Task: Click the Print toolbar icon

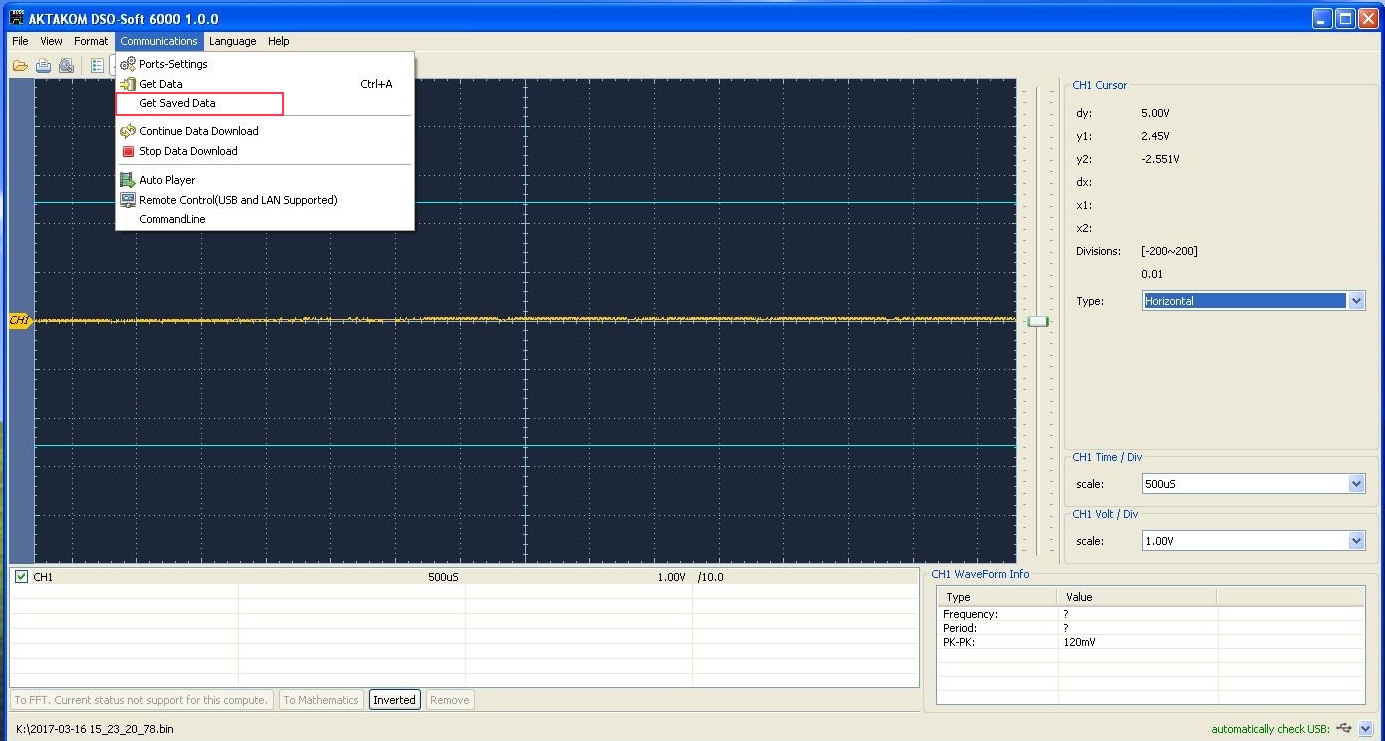Action: click(x=43, y=66)
